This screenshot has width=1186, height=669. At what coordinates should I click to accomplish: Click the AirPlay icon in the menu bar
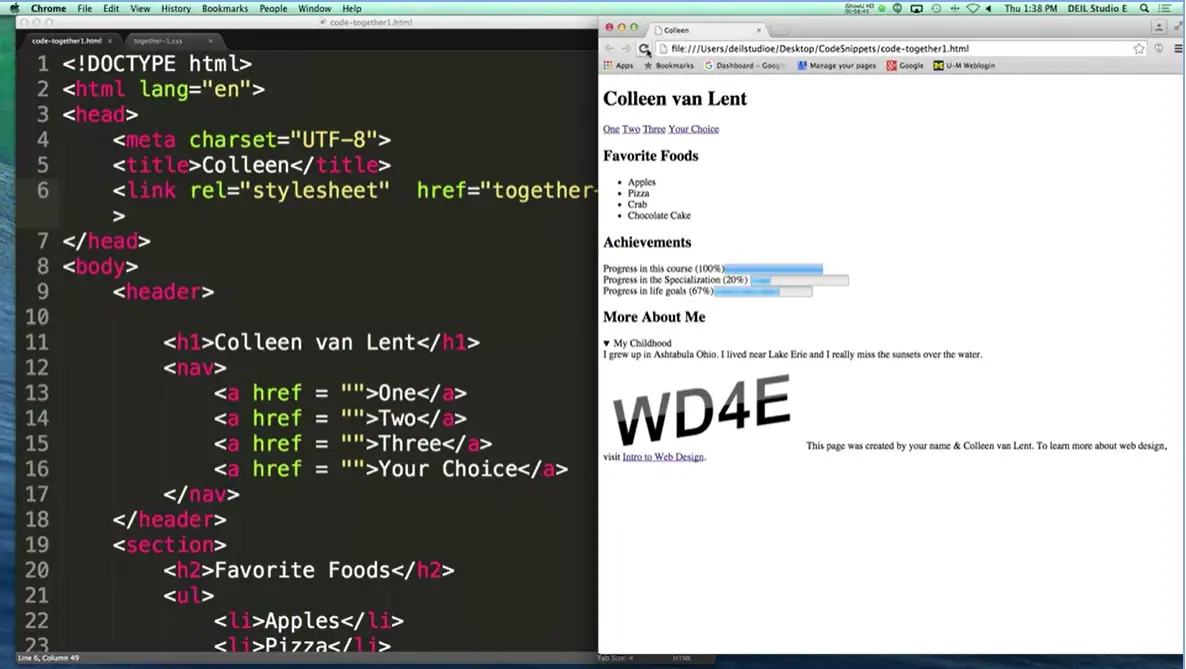click(x=916, y=8)
